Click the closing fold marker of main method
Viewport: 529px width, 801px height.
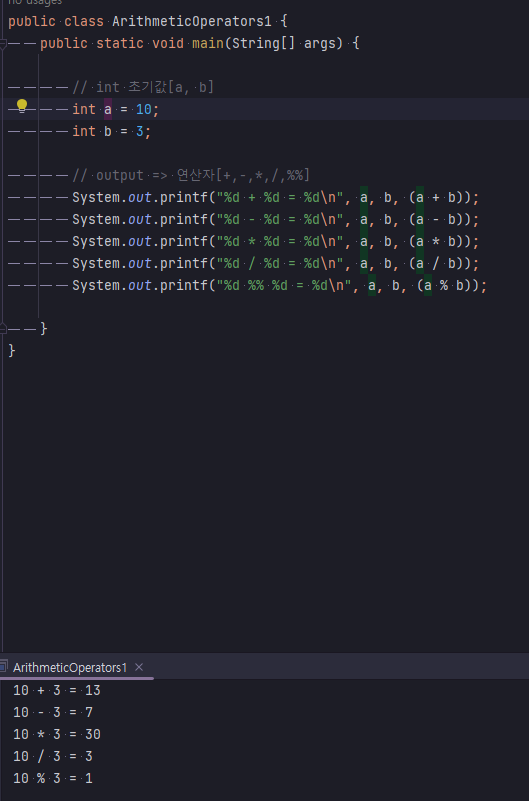tap(3, 328)
